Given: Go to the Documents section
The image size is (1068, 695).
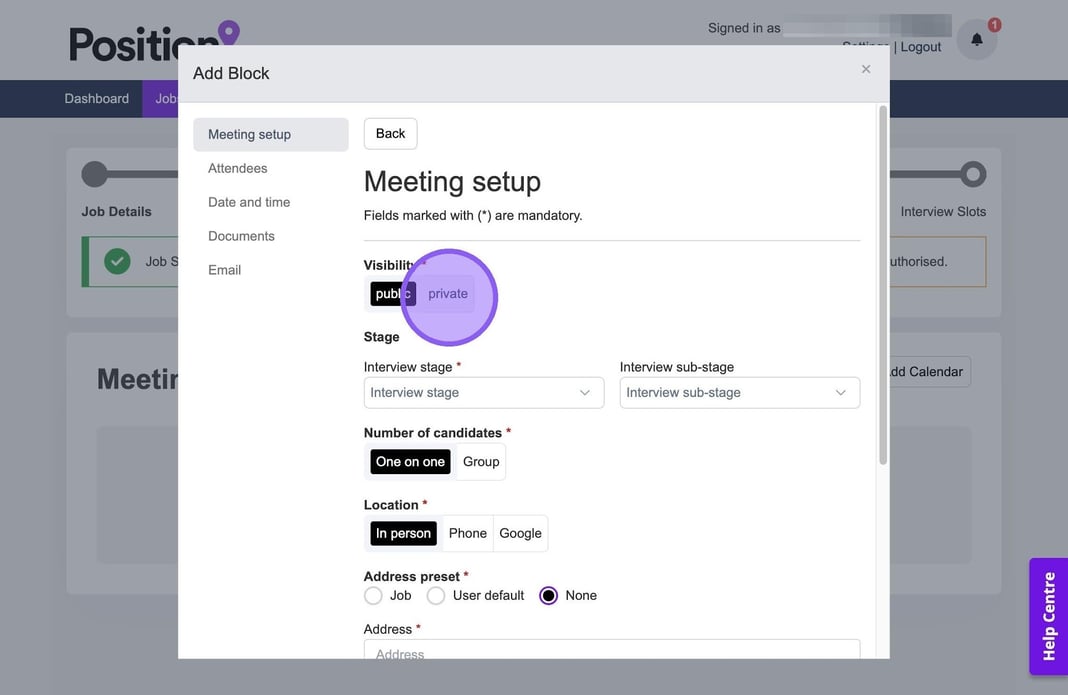Looking at the screenshot, I should coord(241,237).
